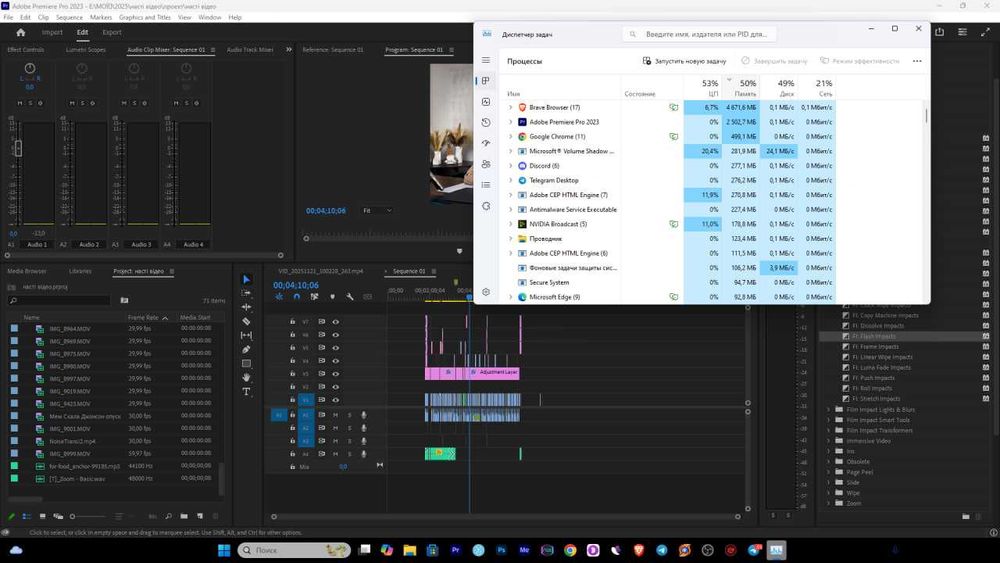Select the Type tool
This screenshot has height=563, width=1000.
click(246, 391)
